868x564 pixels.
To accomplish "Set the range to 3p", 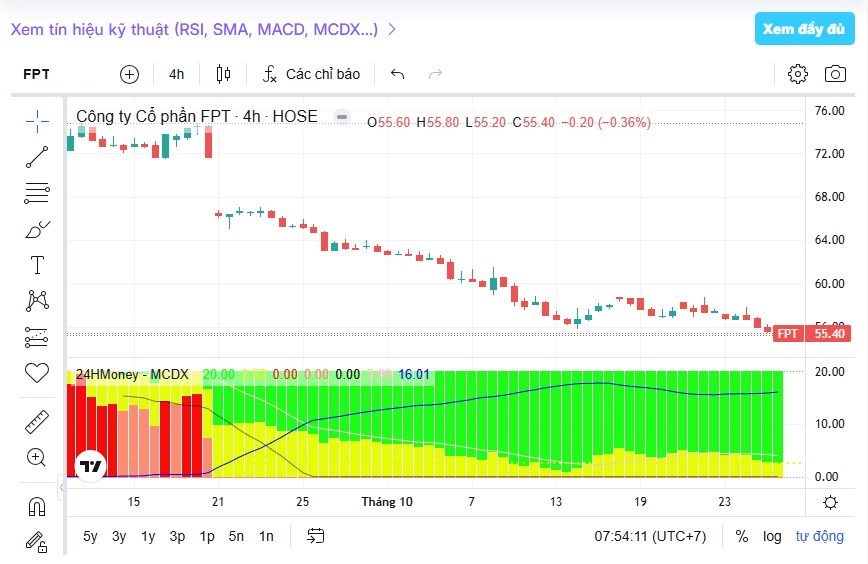I will 177,536.
